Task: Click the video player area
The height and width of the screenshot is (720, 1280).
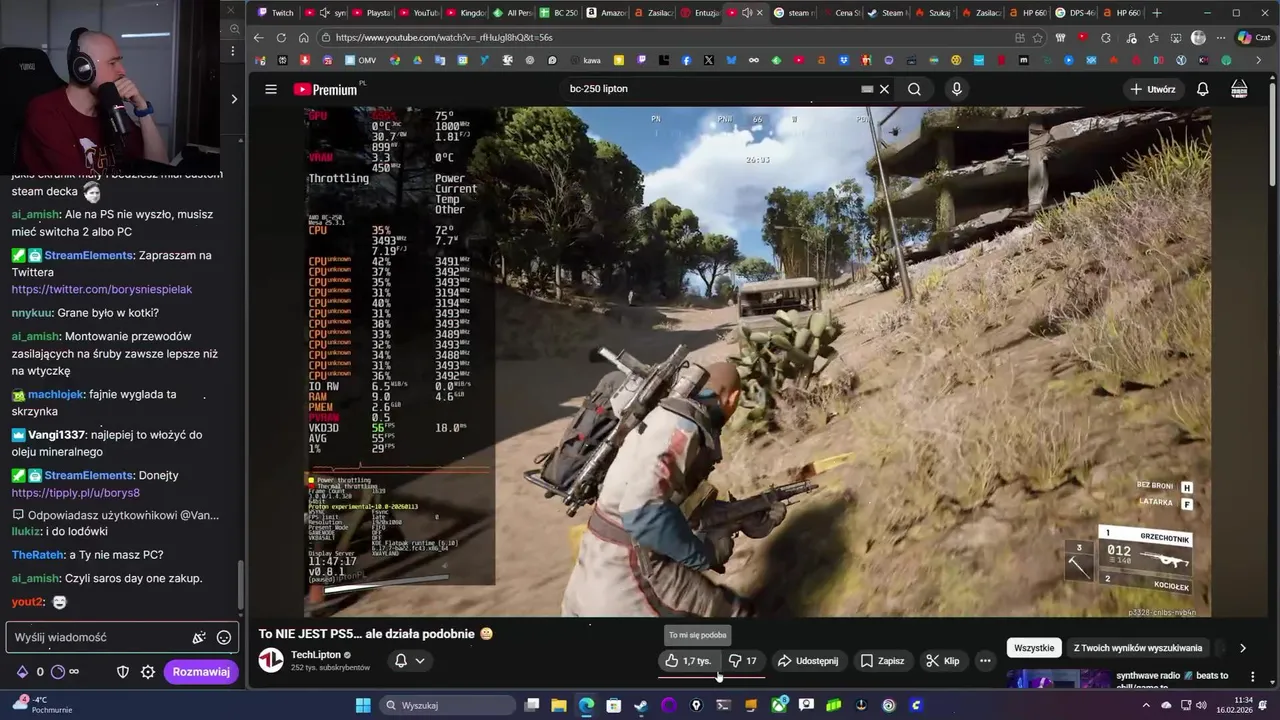Action: [x=757, y=362]
